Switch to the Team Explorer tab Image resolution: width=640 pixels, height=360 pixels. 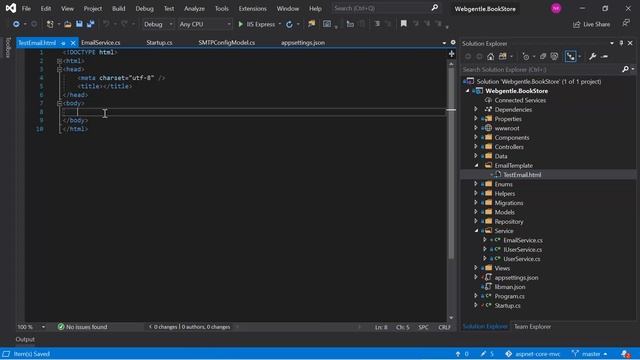532,327
